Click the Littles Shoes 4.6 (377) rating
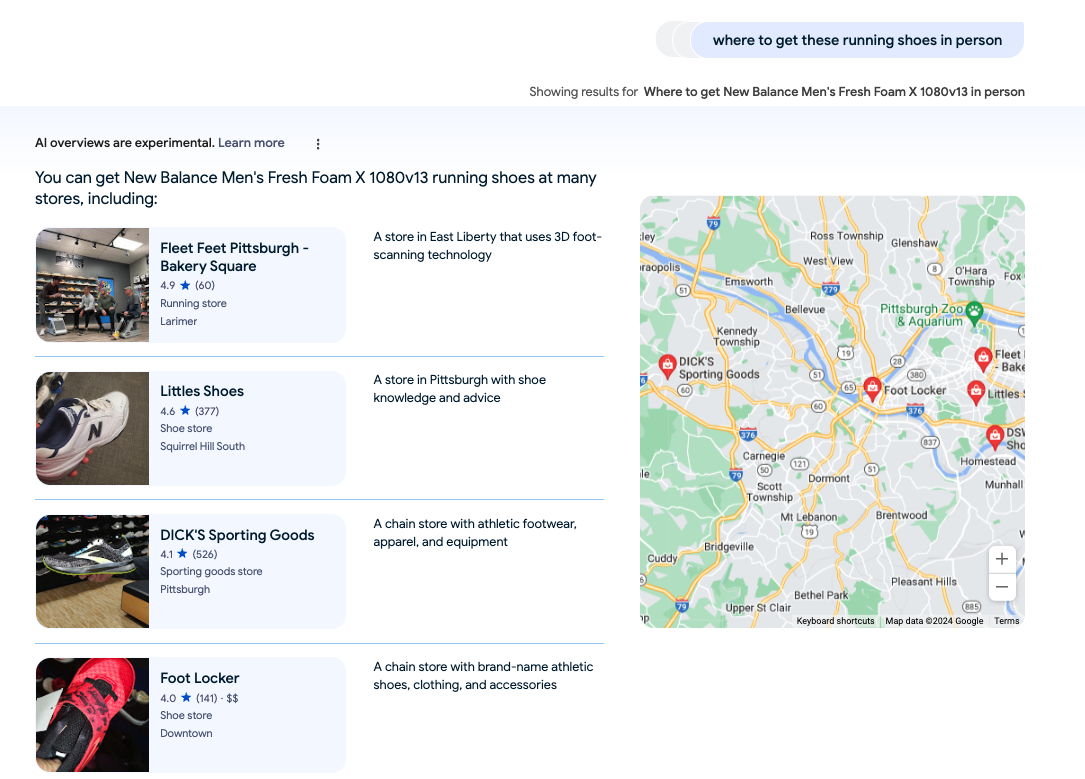The width and height of the screenshot is (1085, 779). 190,411
